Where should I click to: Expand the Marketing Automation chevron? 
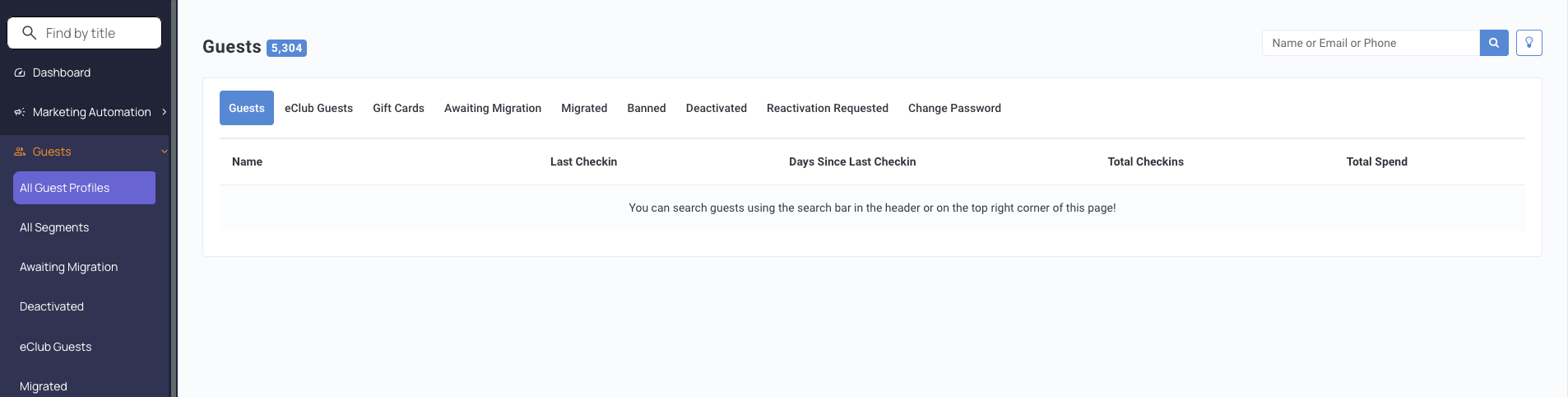click(165, 112)
